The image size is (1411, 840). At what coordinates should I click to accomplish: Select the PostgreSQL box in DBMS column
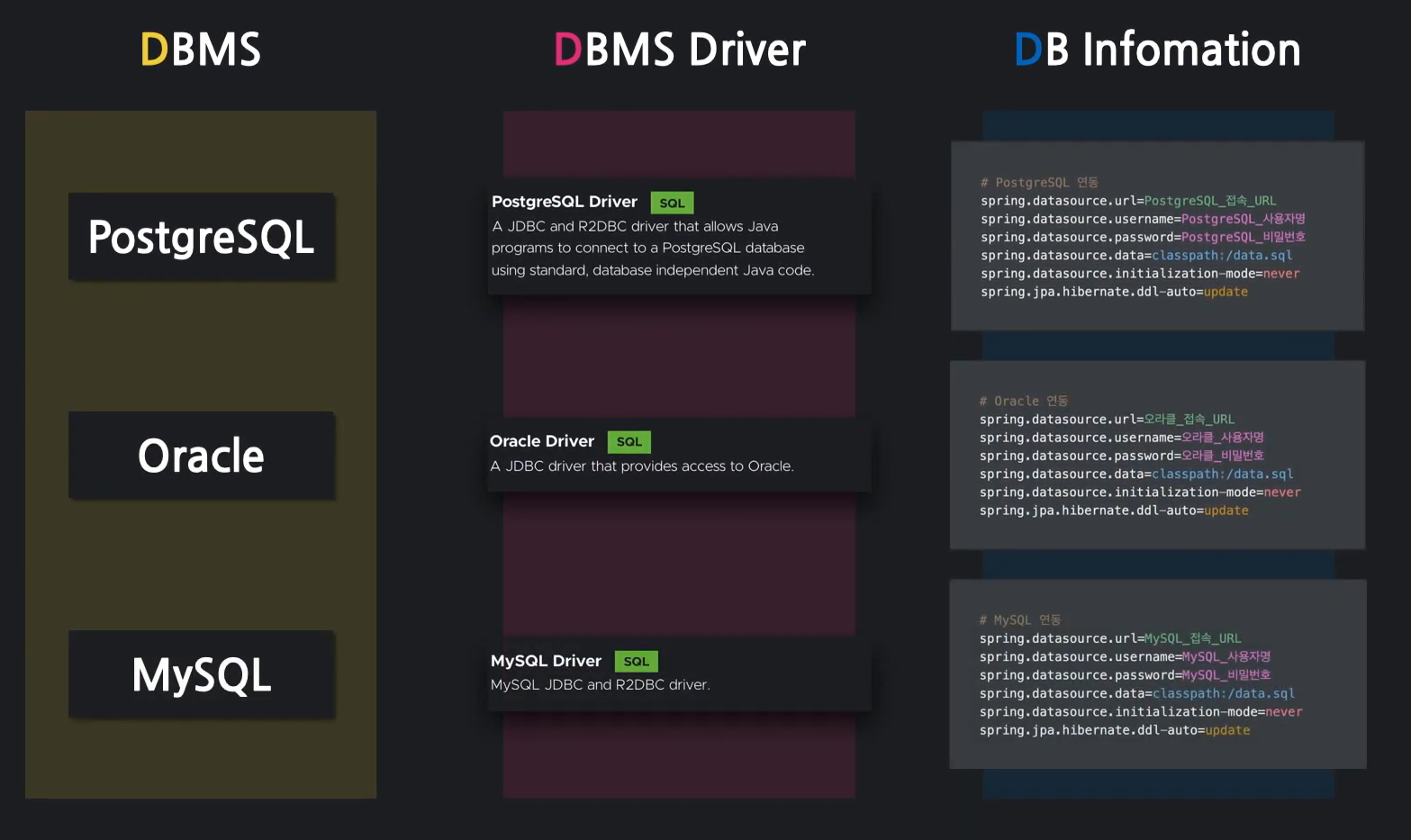pyautogui.click(x=202, y=237)
